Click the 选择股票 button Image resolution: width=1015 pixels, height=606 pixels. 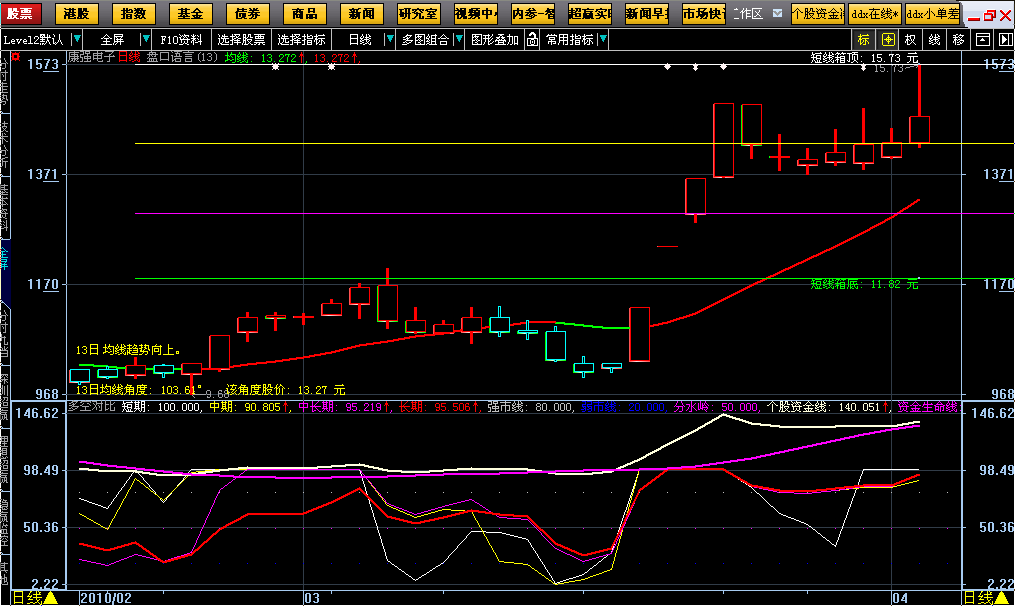pos(242,40)
